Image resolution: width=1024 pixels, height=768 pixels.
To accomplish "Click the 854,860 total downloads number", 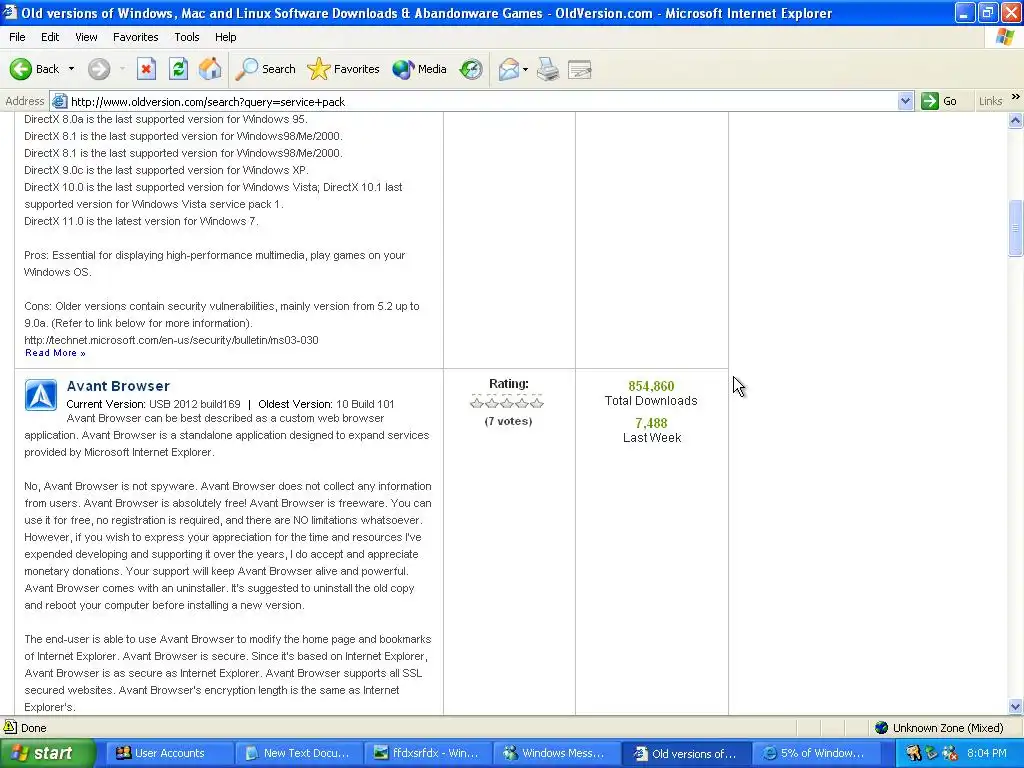I will (651, 386).
